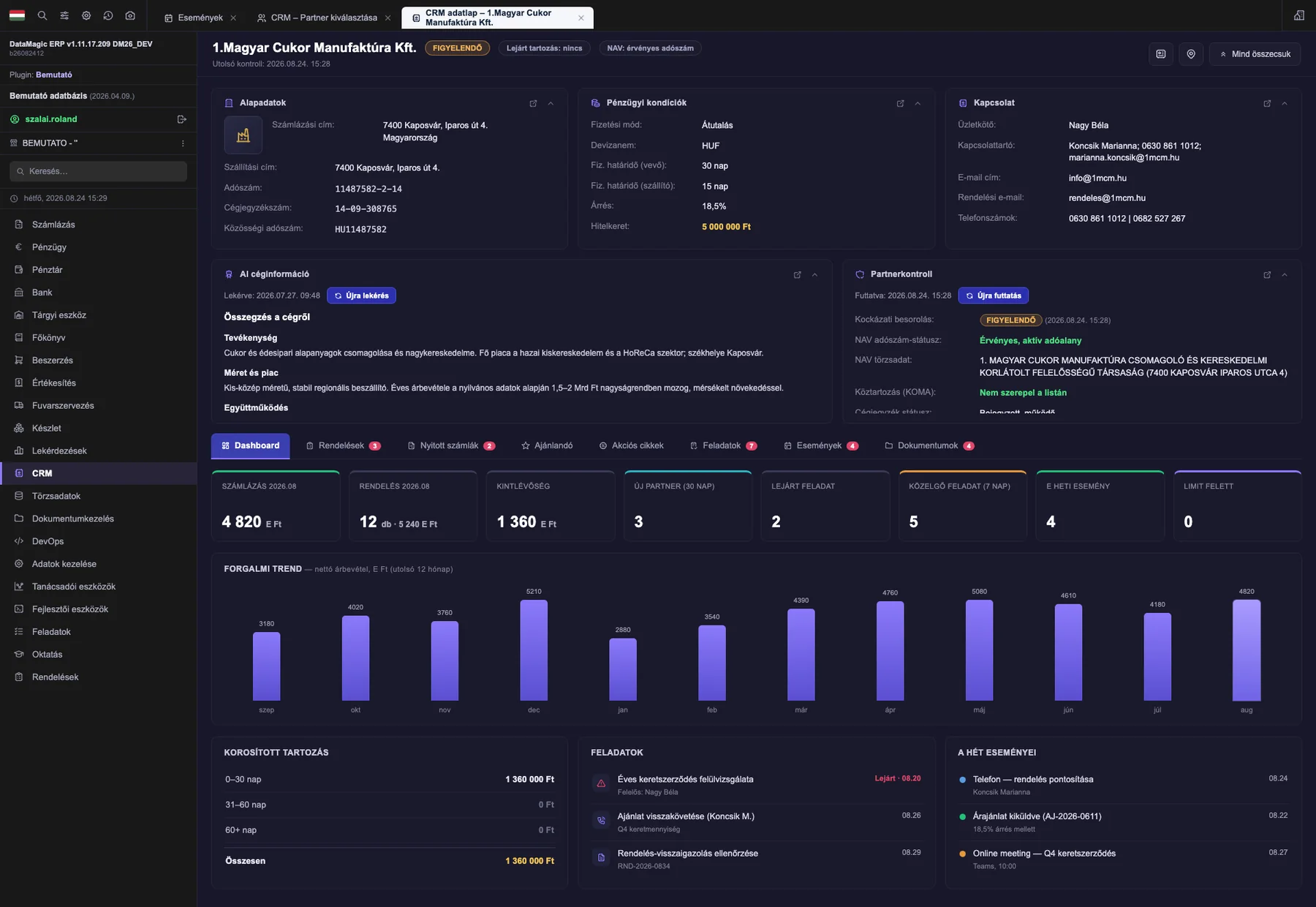Screen dimensions: 1316x907
Task: Open the search magnifier icon in top toolbar
Action: click(x=42, y=15)
